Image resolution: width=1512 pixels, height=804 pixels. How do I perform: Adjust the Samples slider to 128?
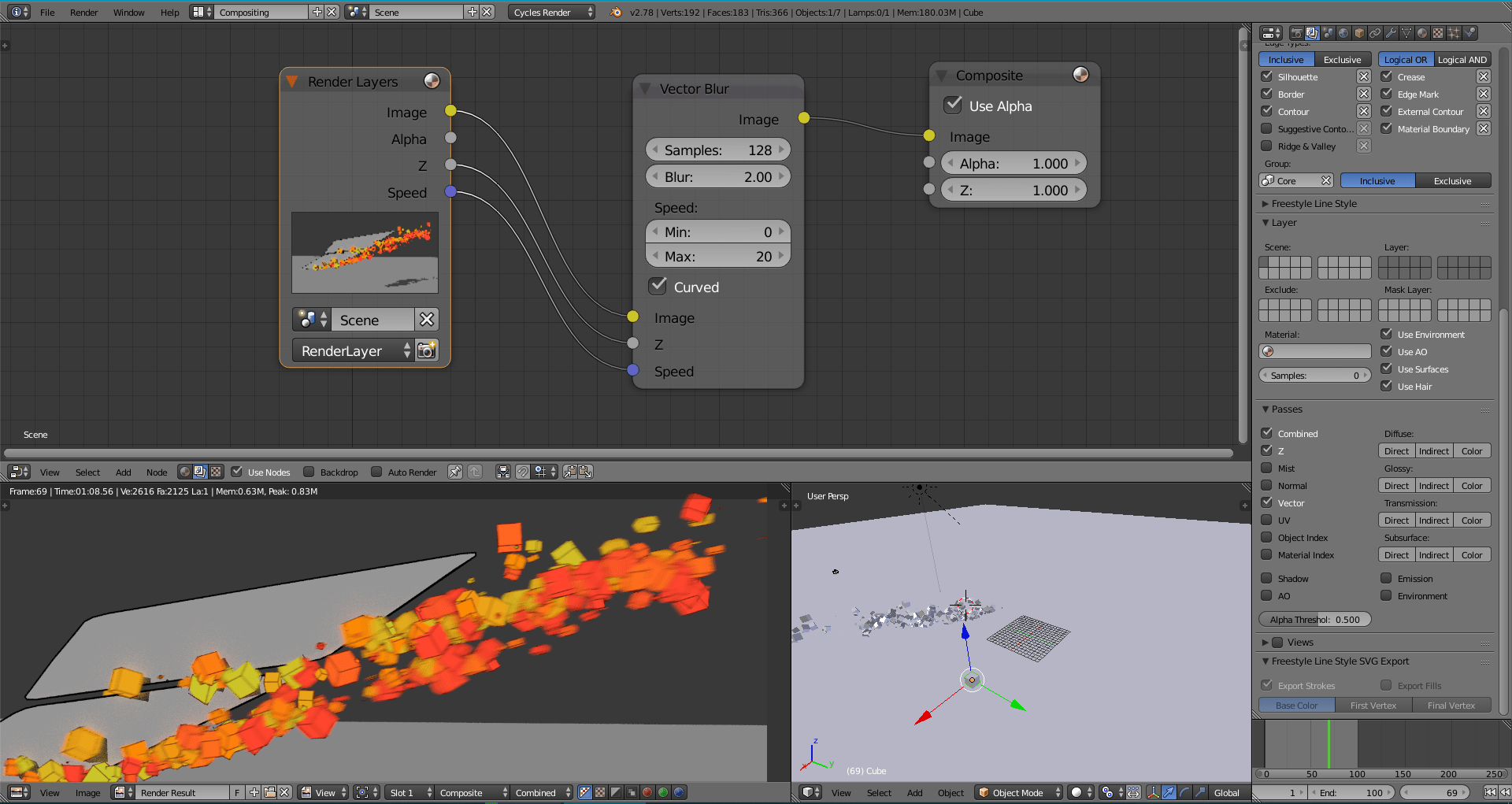pyautogui.click(x=717, y=149)
